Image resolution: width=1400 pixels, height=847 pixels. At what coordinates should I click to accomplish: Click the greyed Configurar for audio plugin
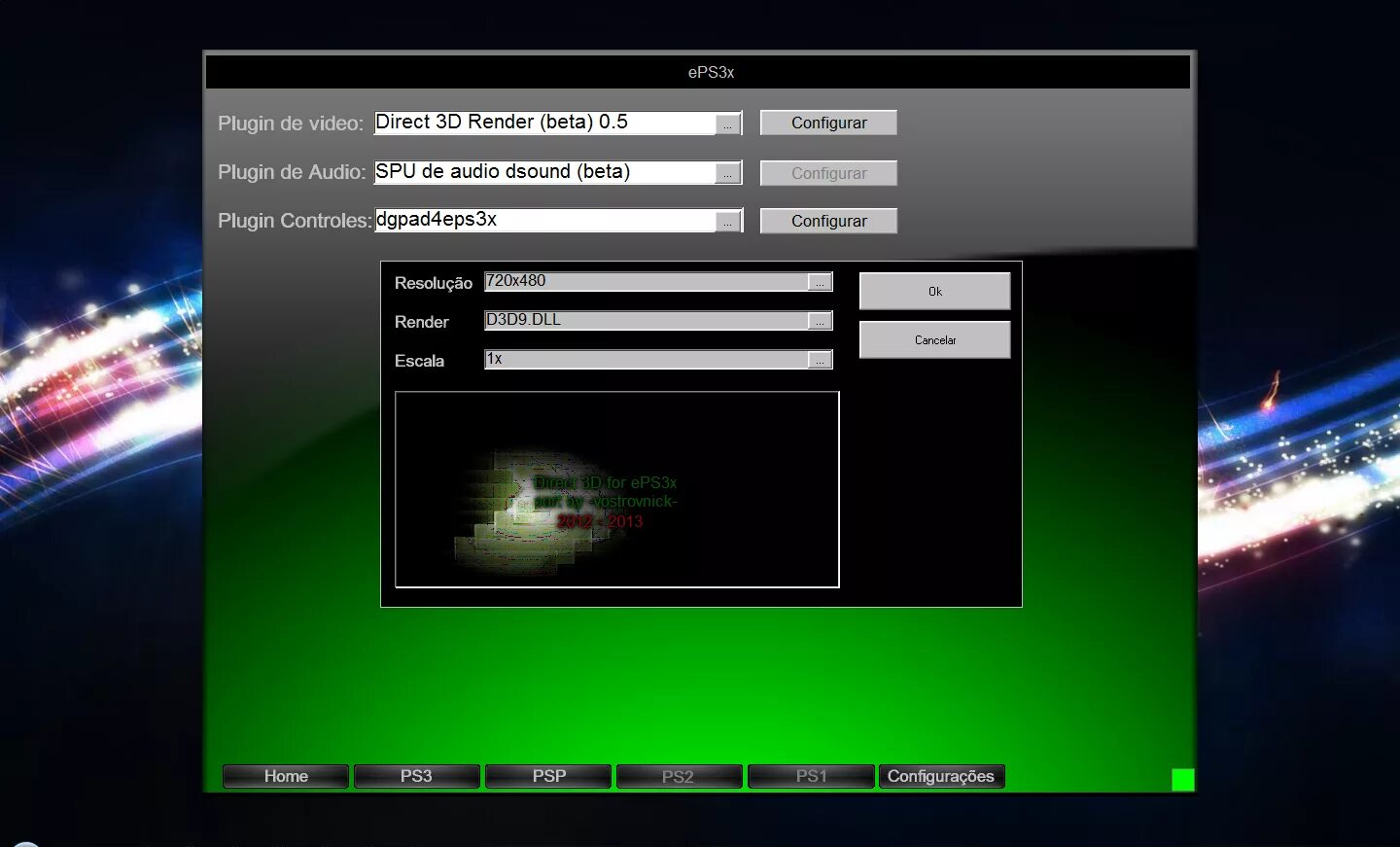coord(828,173)
